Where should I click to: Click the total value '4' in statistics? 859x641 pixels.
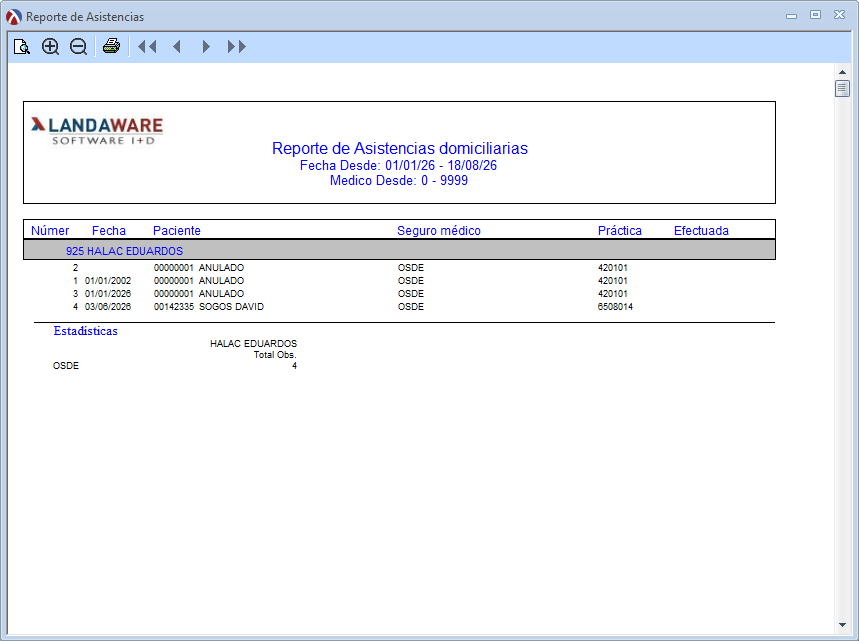(x=294, y=366)
